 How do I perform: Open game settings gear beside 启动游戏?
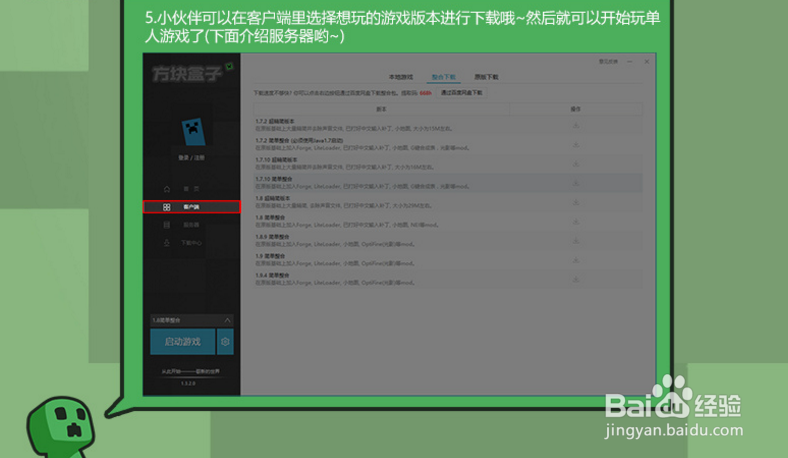(x=225, y=341)
